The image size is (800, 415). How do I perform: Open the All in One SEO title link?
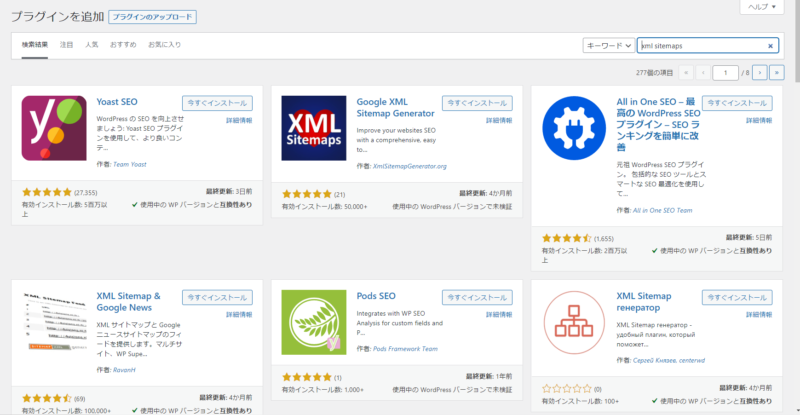pos(658,125)
